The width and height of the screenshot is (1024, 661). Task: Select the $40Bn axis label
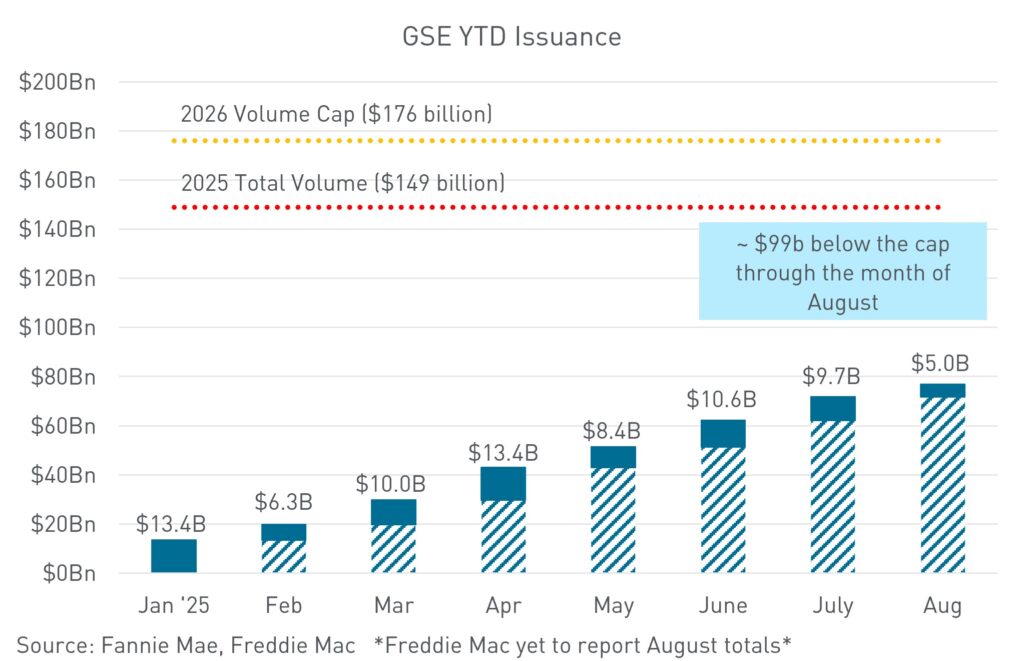(63, 475)
